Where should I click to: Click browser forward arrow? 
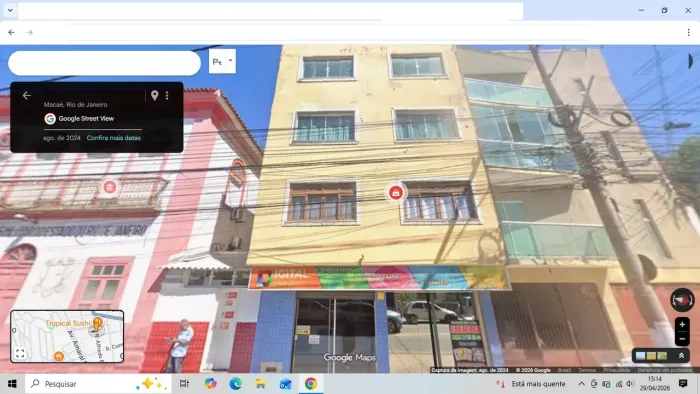(x=29, y=32)
